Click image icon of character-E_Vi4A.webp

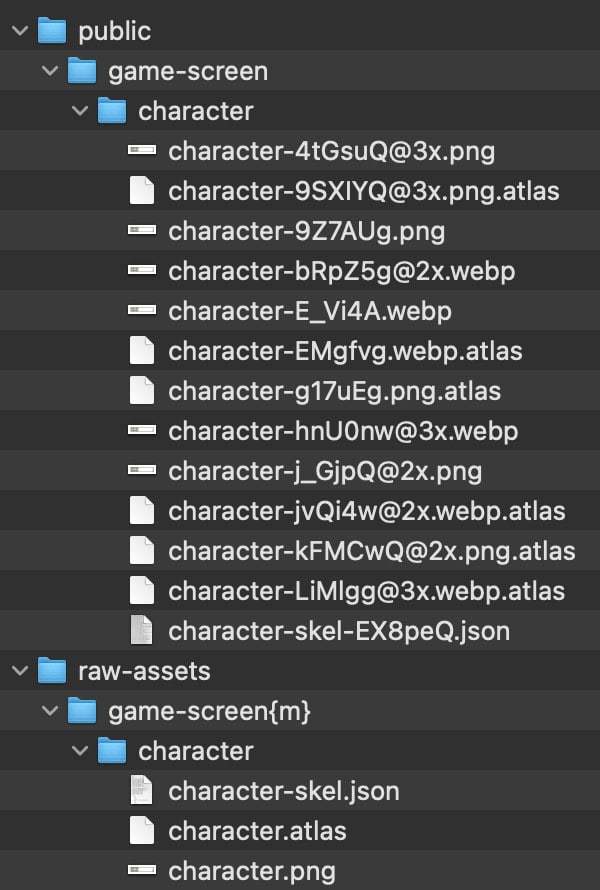142,311
